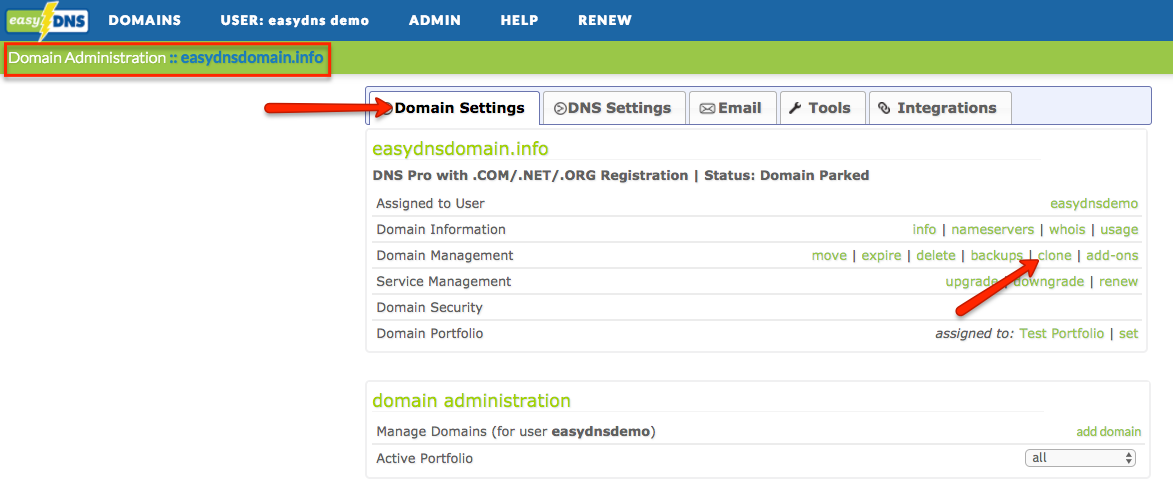The image size is (1173, 495).
Task: Open the Test Portfolio link
Action: pos(1062,333)
